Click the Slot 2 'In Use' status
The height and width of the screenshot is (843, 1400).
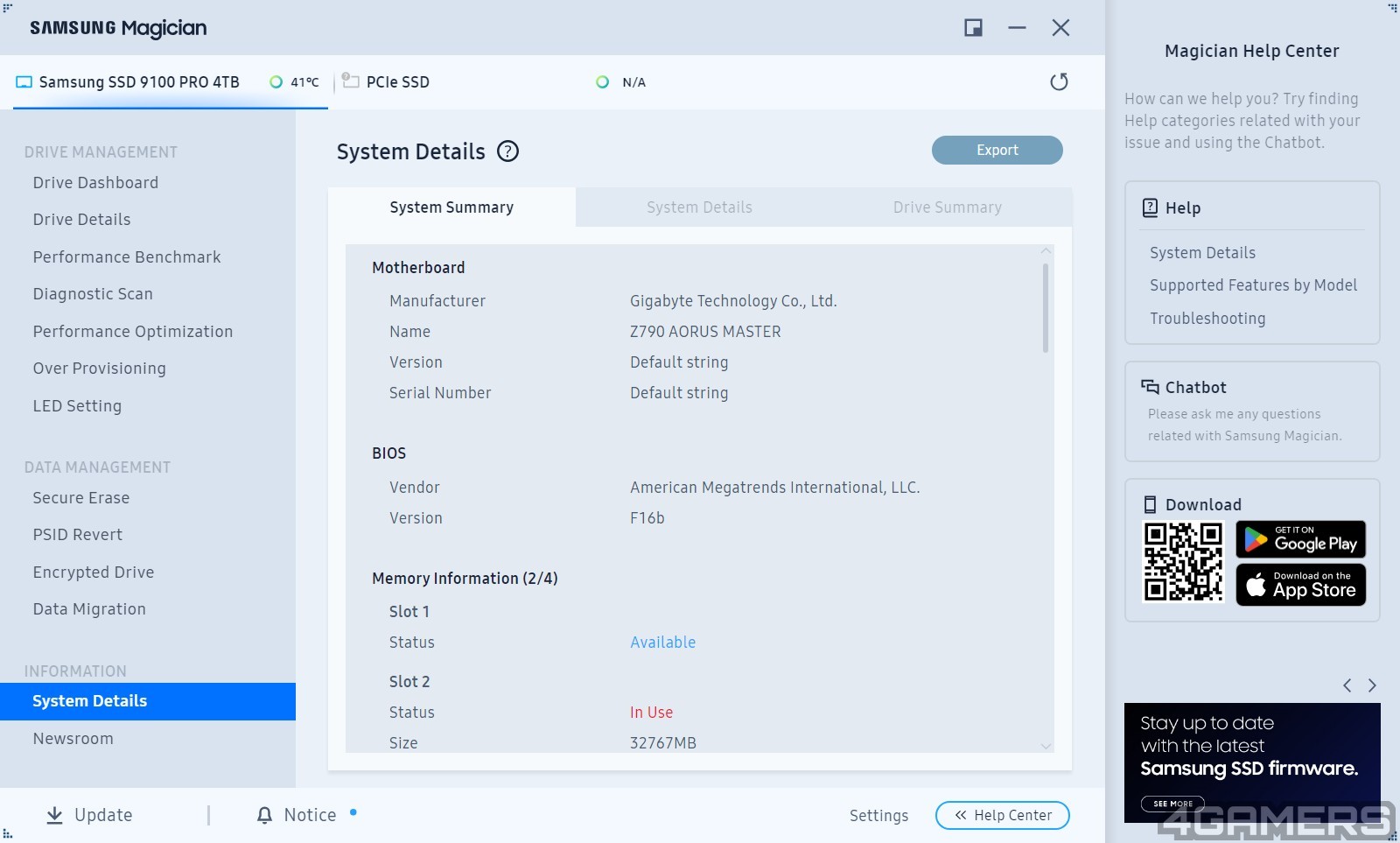(x=652, y=712)
